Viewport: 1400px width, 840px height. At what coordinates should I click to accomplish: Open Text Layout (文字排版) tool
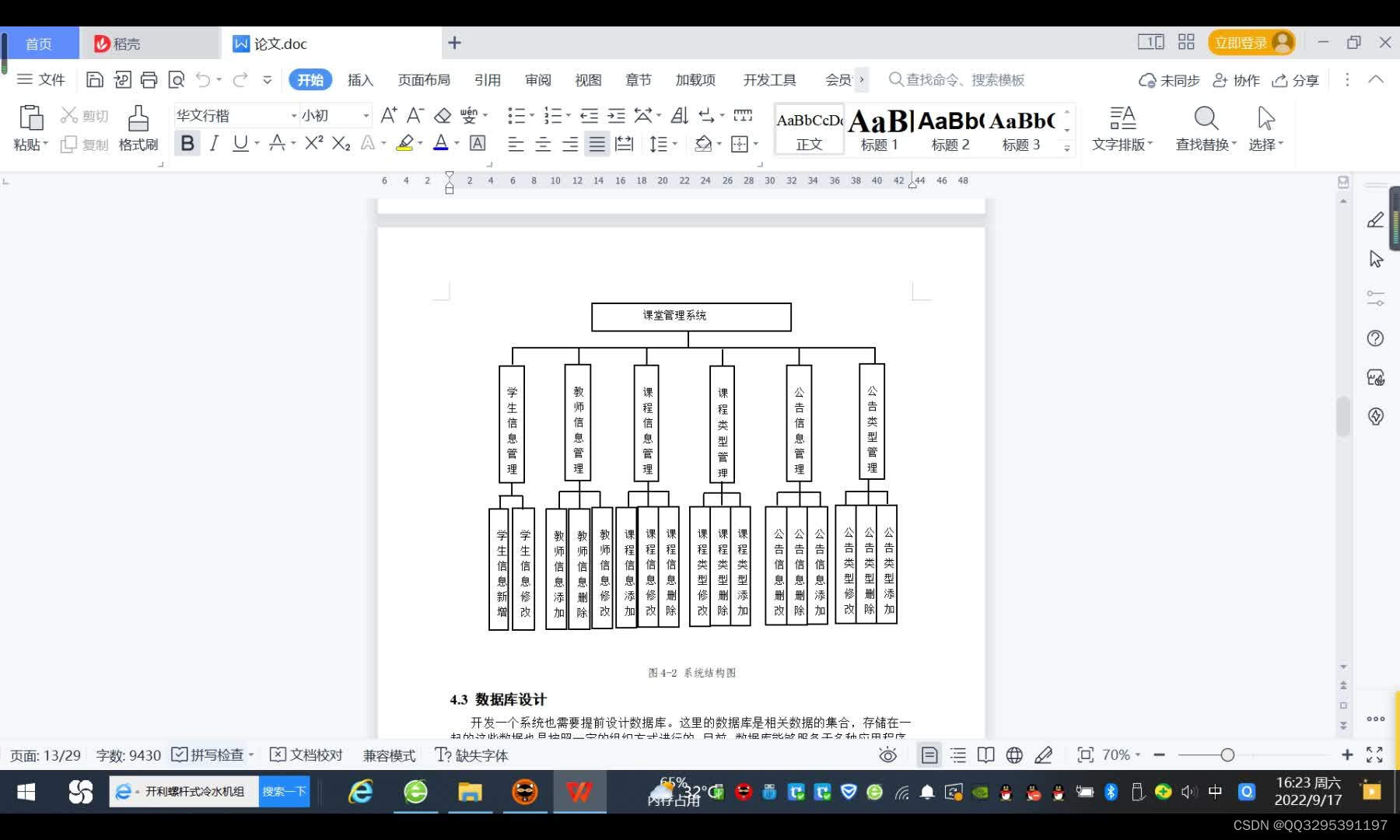click(1122, 128)
